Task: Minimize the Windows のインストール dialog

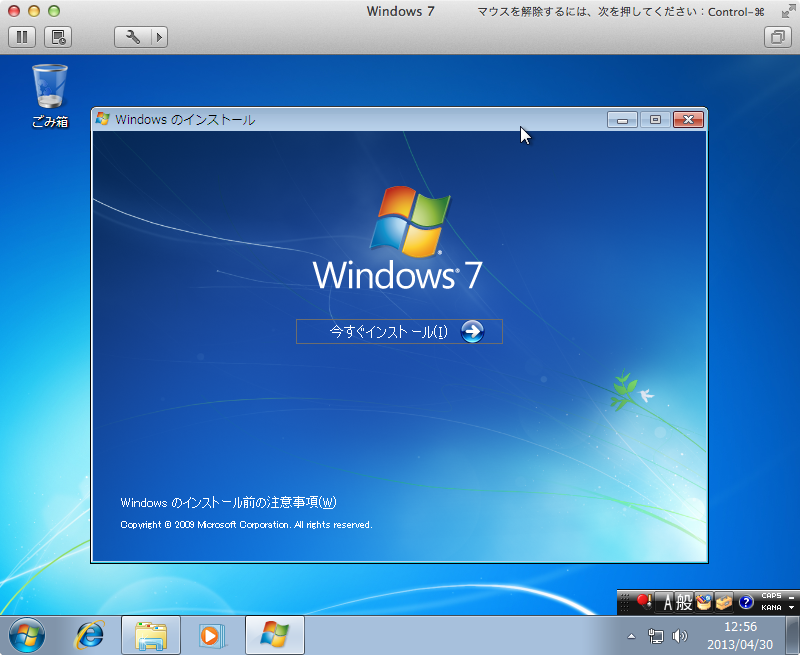Action: tap(622, 120)
